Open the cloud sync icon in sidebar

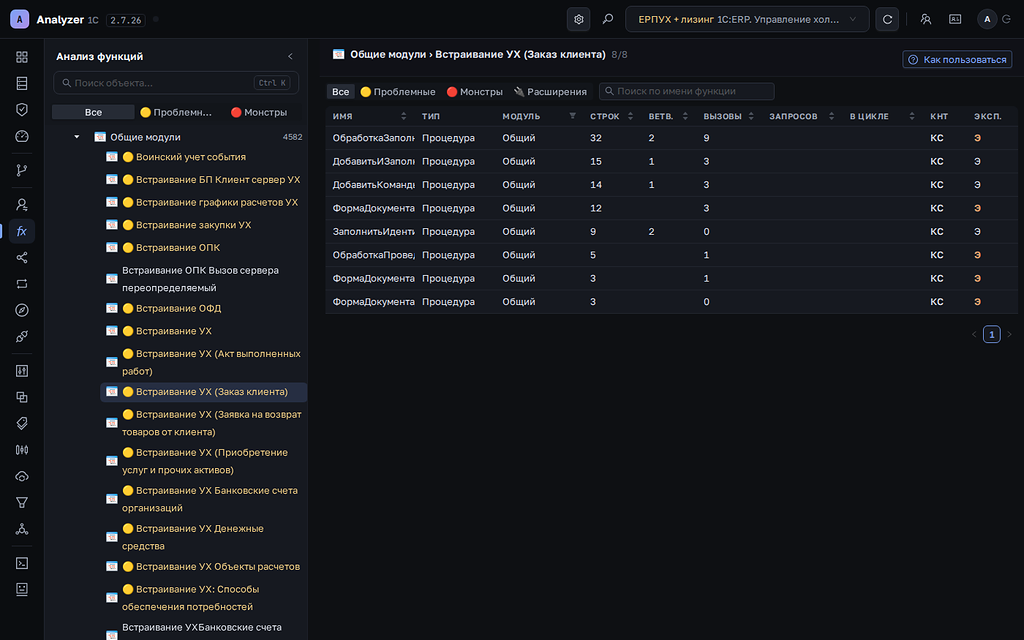[x=22, y=476]
